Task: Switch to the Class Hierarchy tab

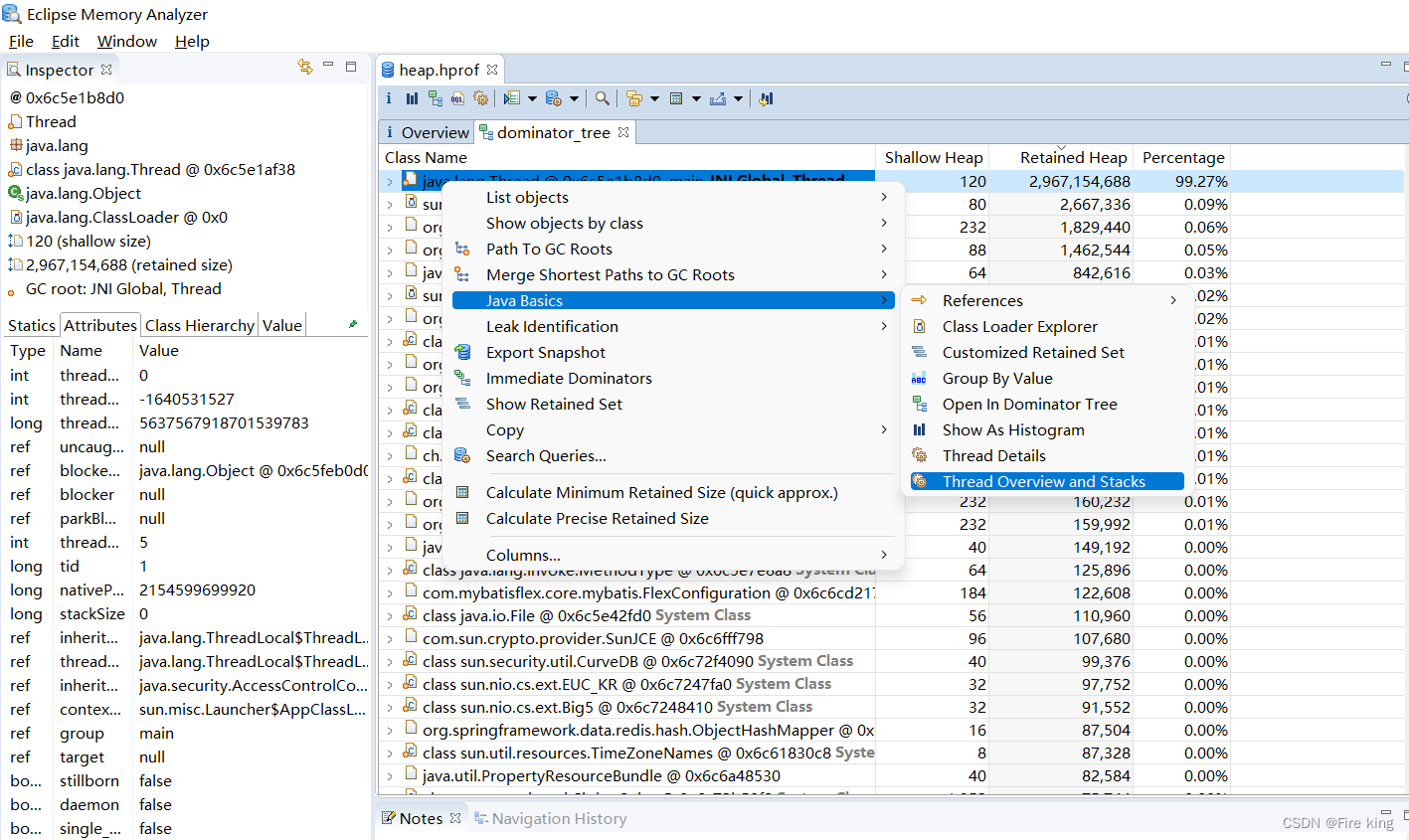Action: 200,325
